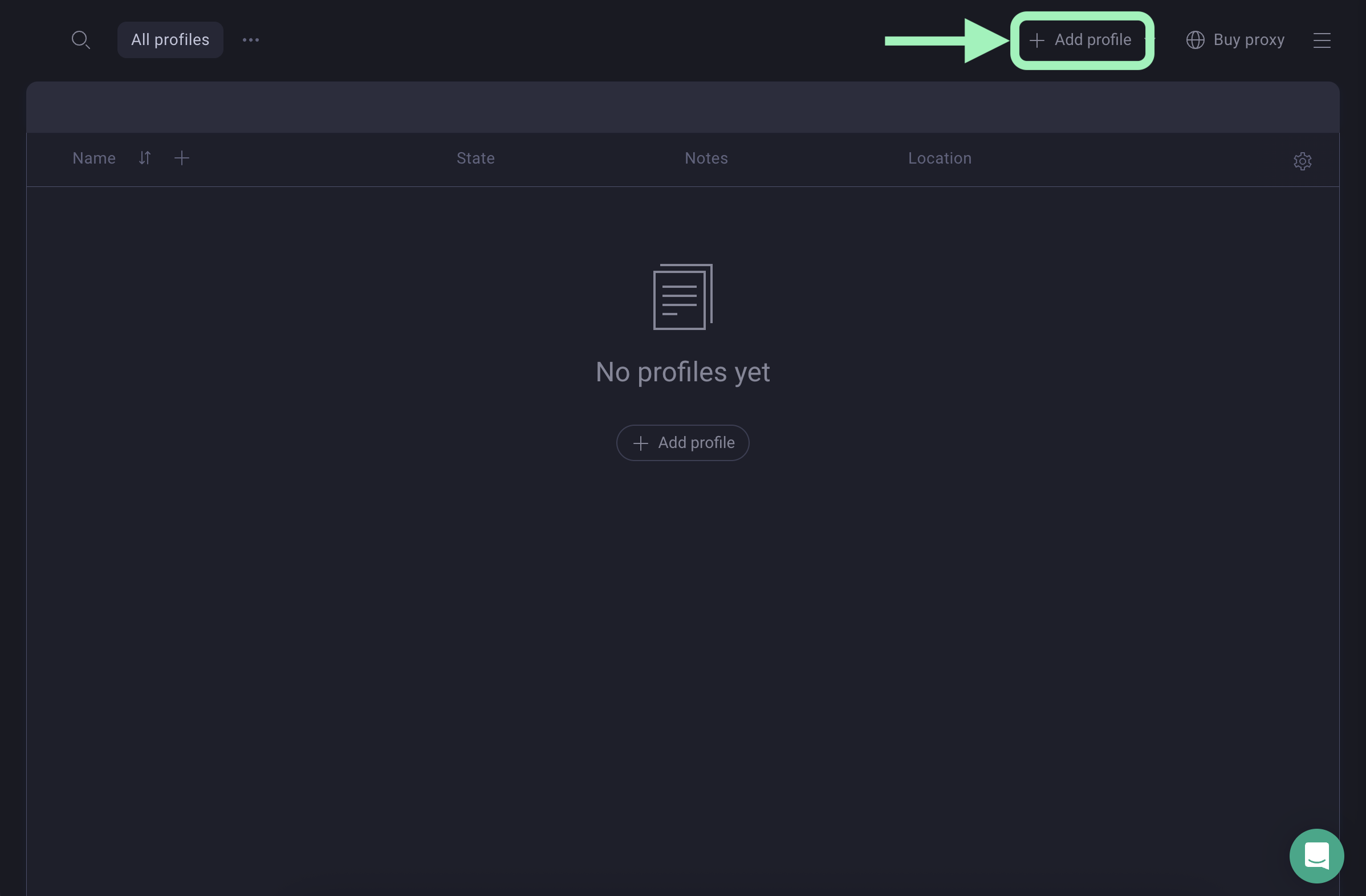Click the Buy proxy link
This screenshot has width=1366, height=896.
point(1249,39)
